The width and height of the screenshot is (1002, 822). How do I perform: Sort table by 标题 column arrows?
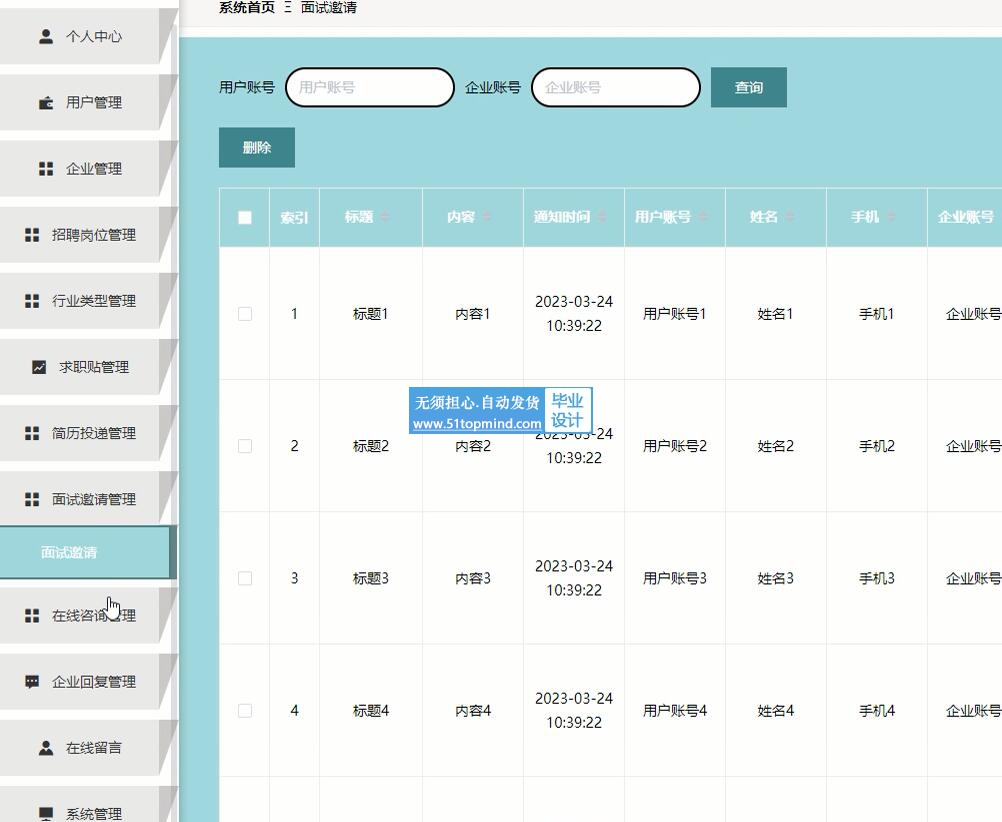point(385,217)
